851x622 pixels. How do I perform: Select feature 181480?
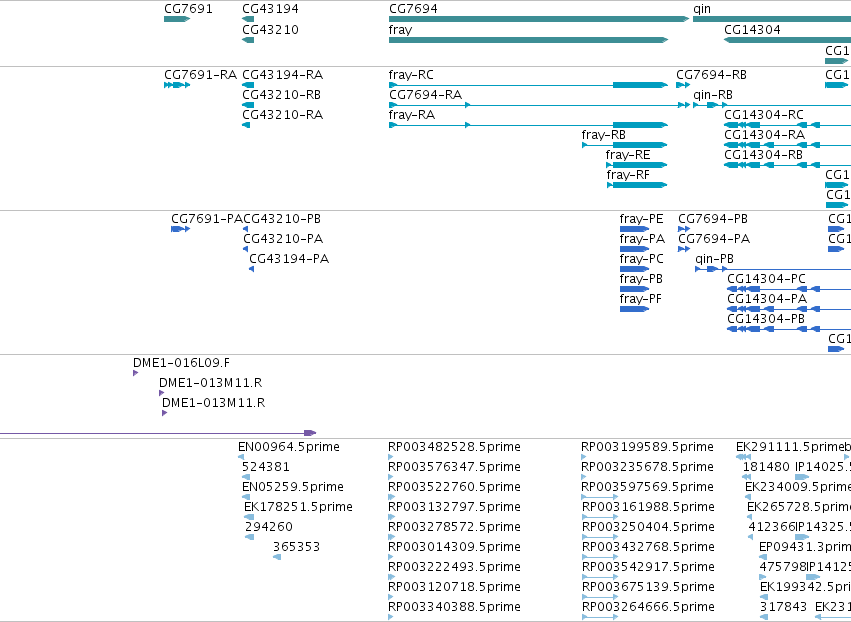point(766,467)
